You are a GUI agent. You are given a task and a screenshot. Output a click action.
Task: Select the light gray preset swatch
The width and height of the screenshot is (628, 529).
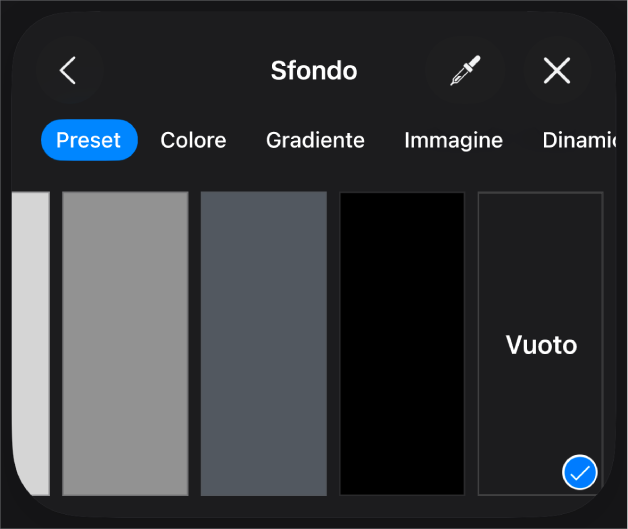coord(31,344)
